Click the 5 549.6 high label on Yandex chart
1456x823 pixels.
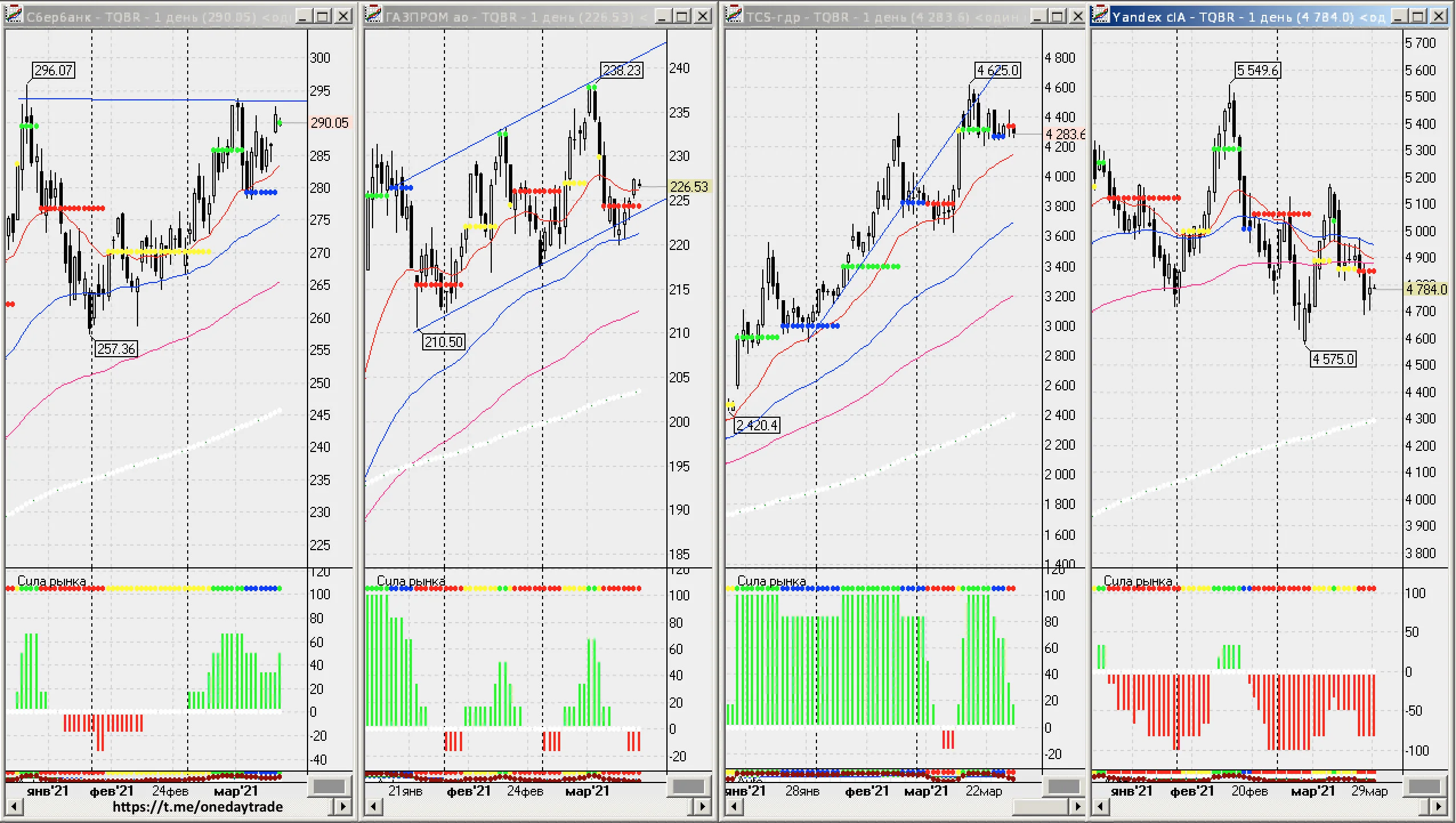(1258, 70)
